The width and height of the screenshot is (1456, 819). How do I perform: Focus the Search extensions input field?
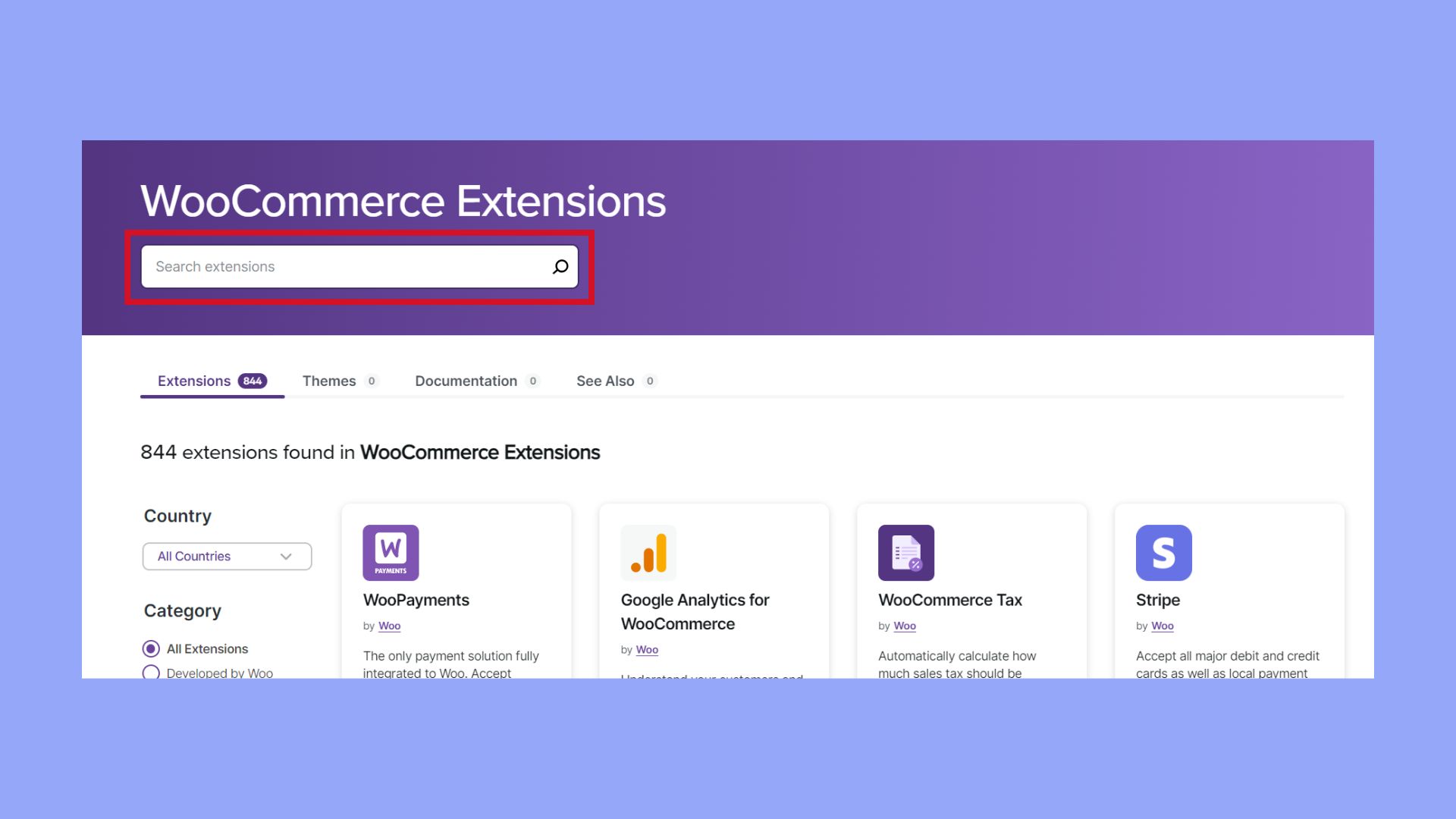[x=359, y=267]
